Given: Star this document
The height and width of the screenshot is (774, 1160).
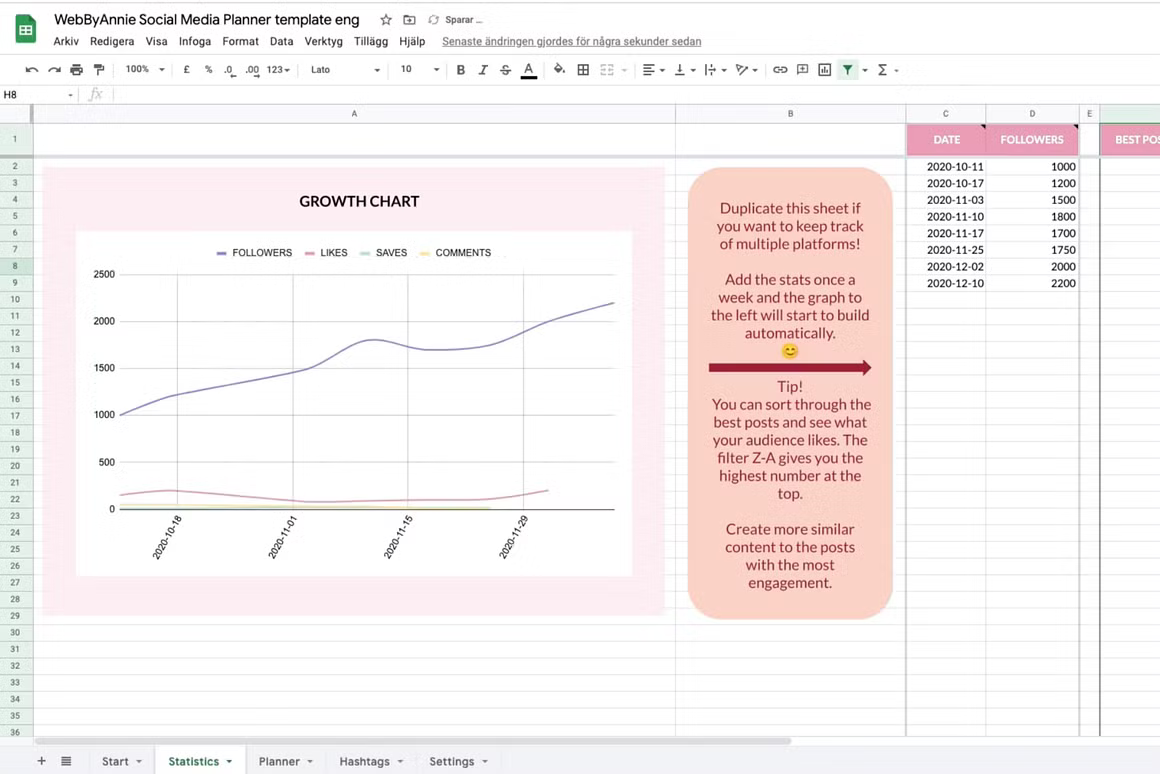Looking at the screenshot, I should (x=386, y=20).
